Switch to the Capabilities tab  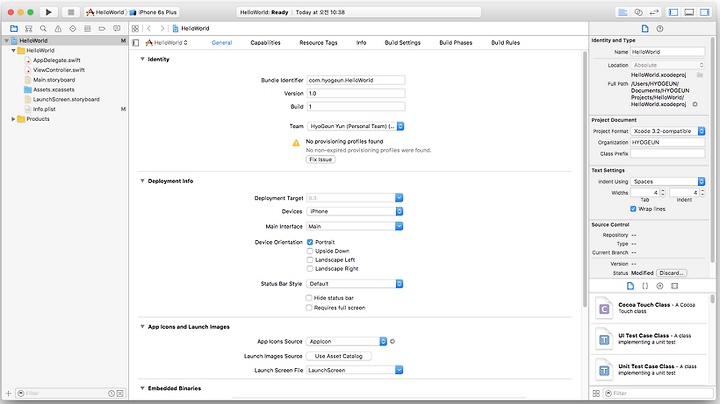pos(265,43)
